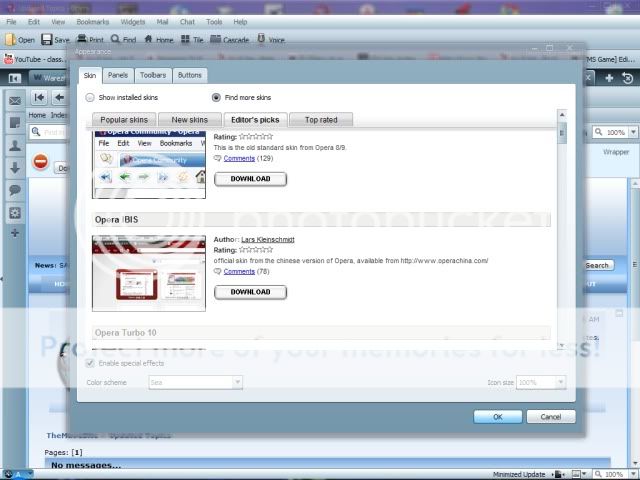Viewport: 640px width, 480px height.
Task: Switch to the Toolbars tab
Action: tap(153, 75)
